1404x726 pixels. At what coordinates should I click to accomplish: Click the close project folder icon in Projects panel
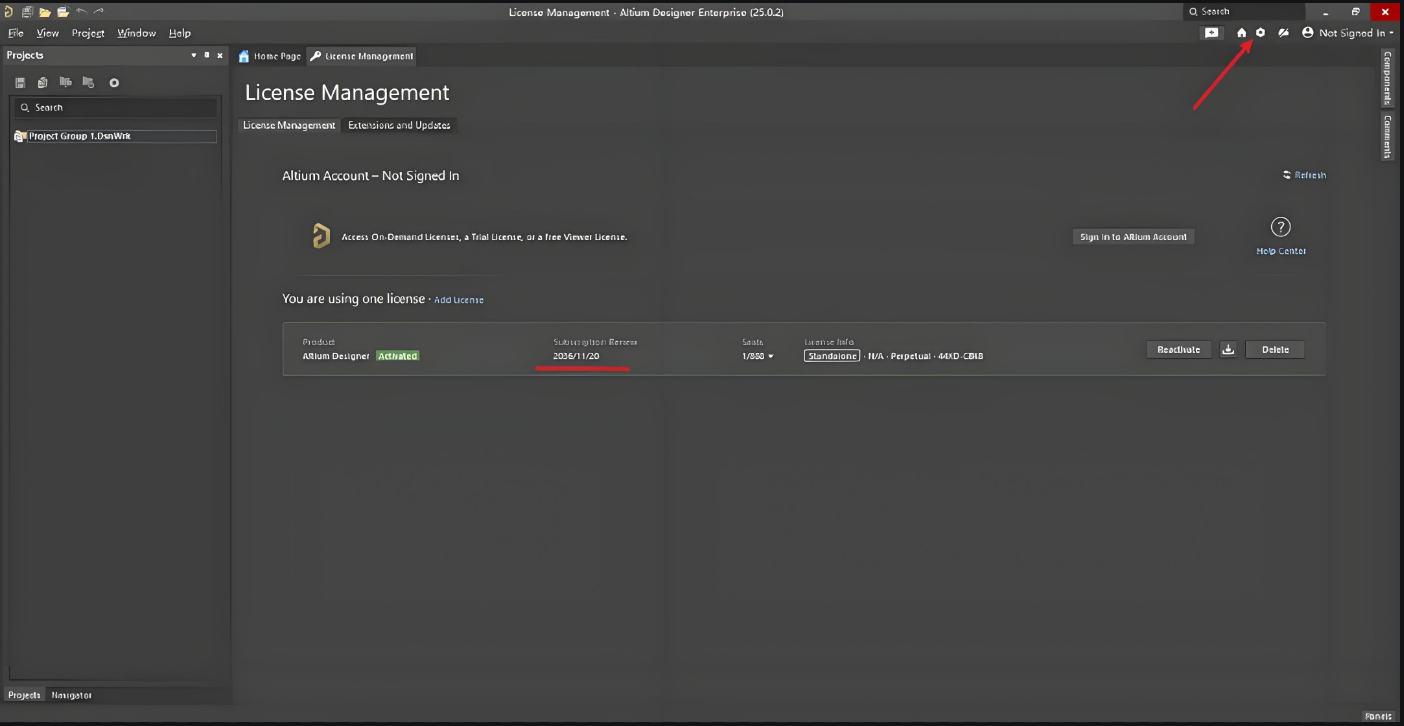pyautogui.click(x=88, y=82)
